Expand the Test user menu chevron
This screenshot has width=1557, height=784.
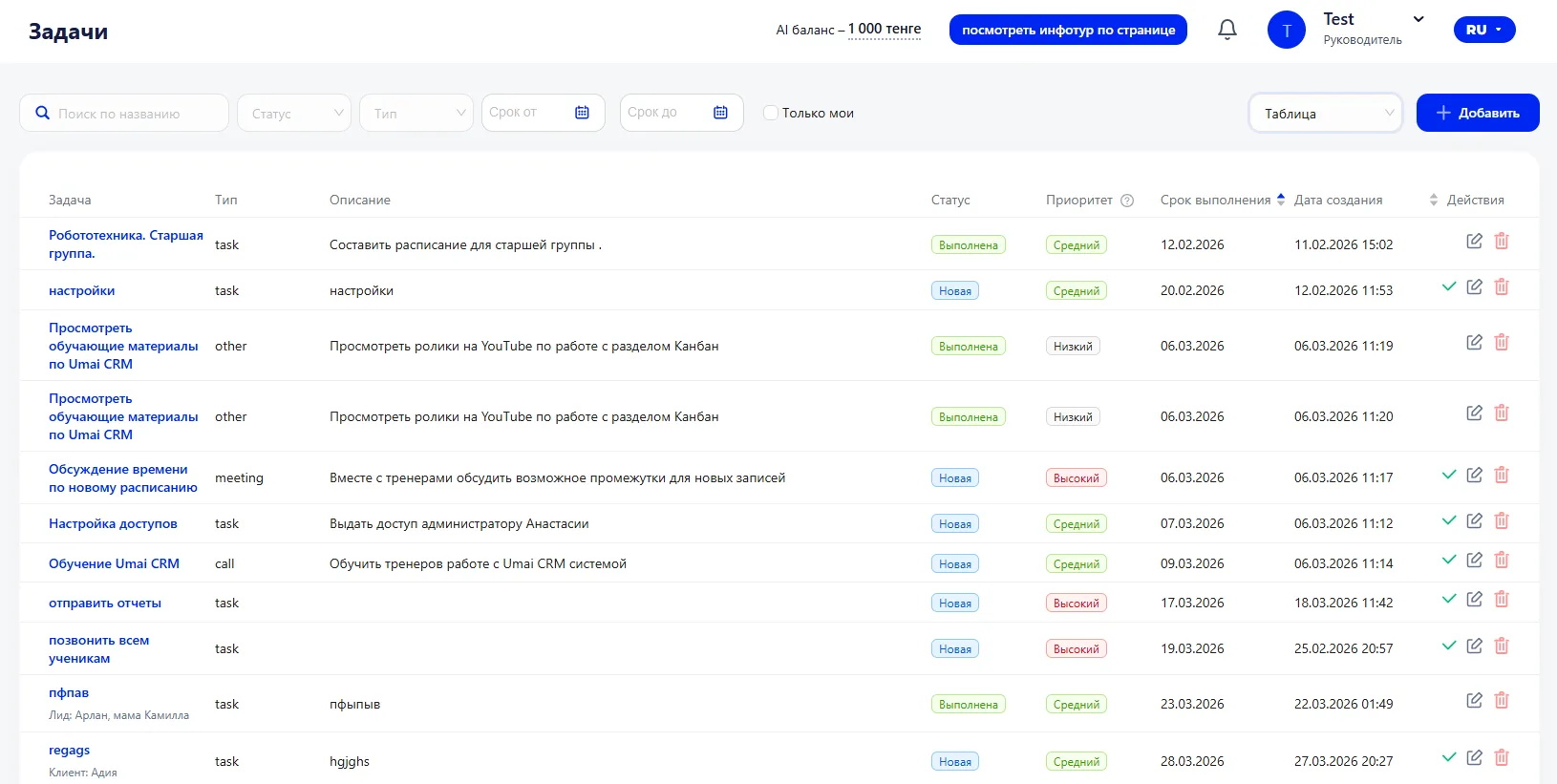(x=1418, y=19)
